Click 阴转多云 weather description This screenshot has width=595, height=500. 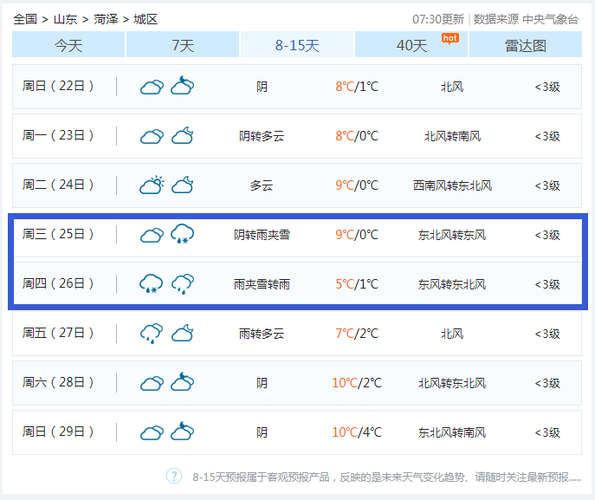[261, 136]
